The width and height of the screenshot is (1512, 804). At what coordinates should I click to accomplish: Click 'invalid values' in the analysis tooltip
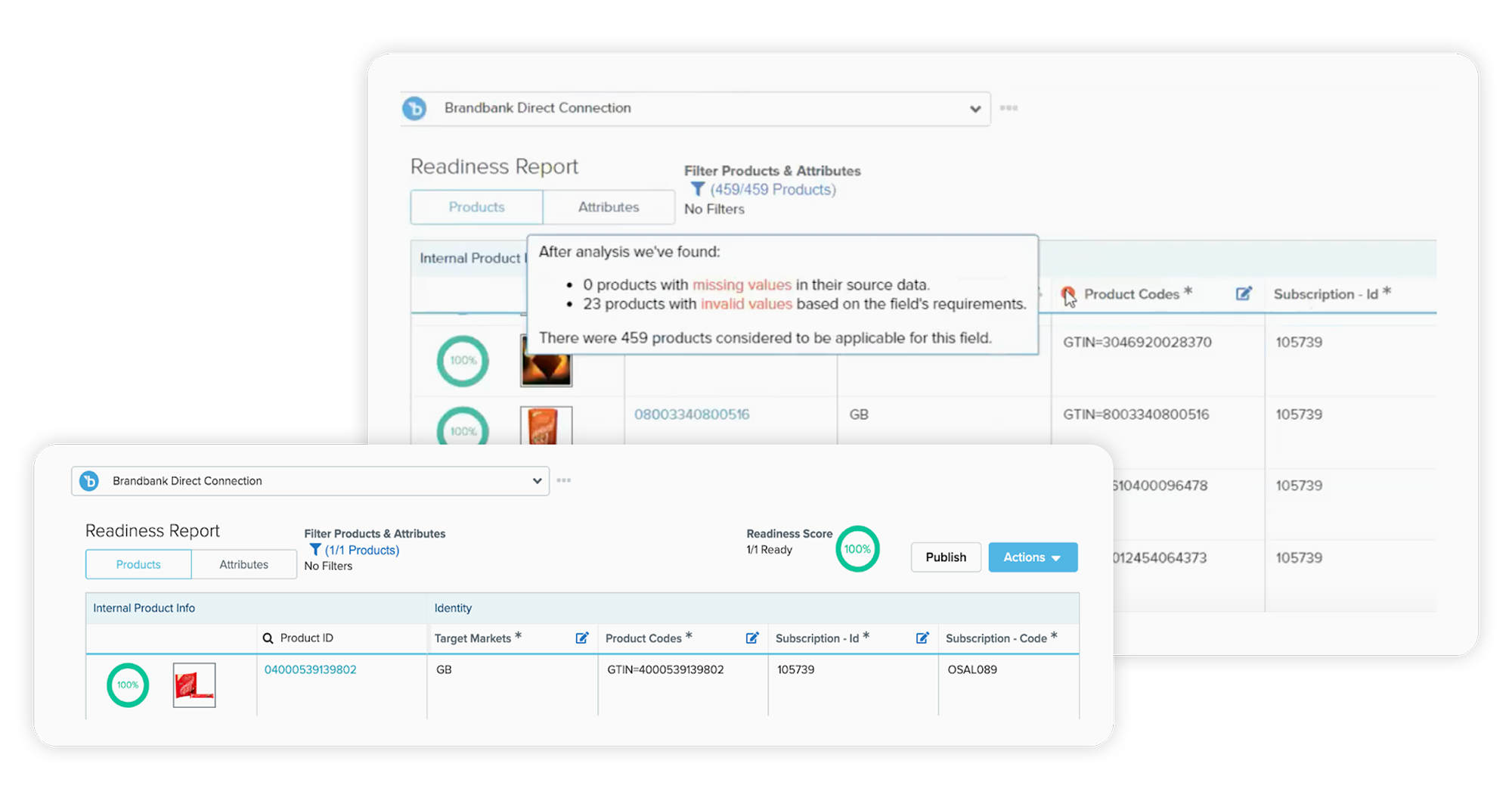[746, 304]
